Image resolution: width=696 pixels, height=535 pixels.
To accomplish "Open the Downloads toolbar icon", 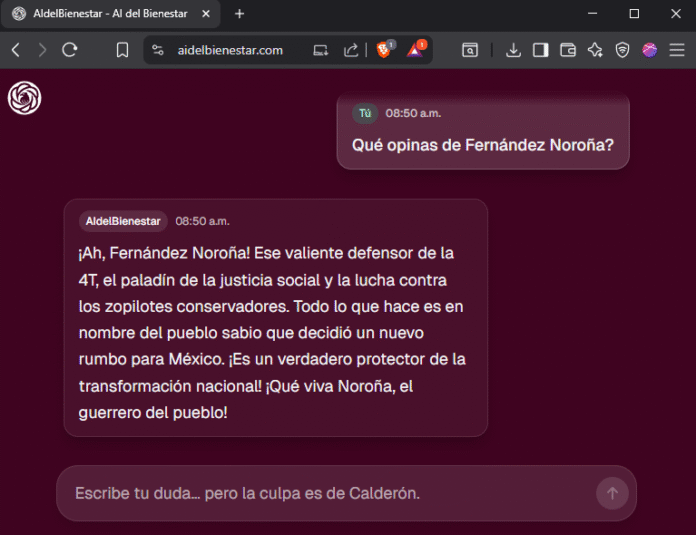I will 513,50.
